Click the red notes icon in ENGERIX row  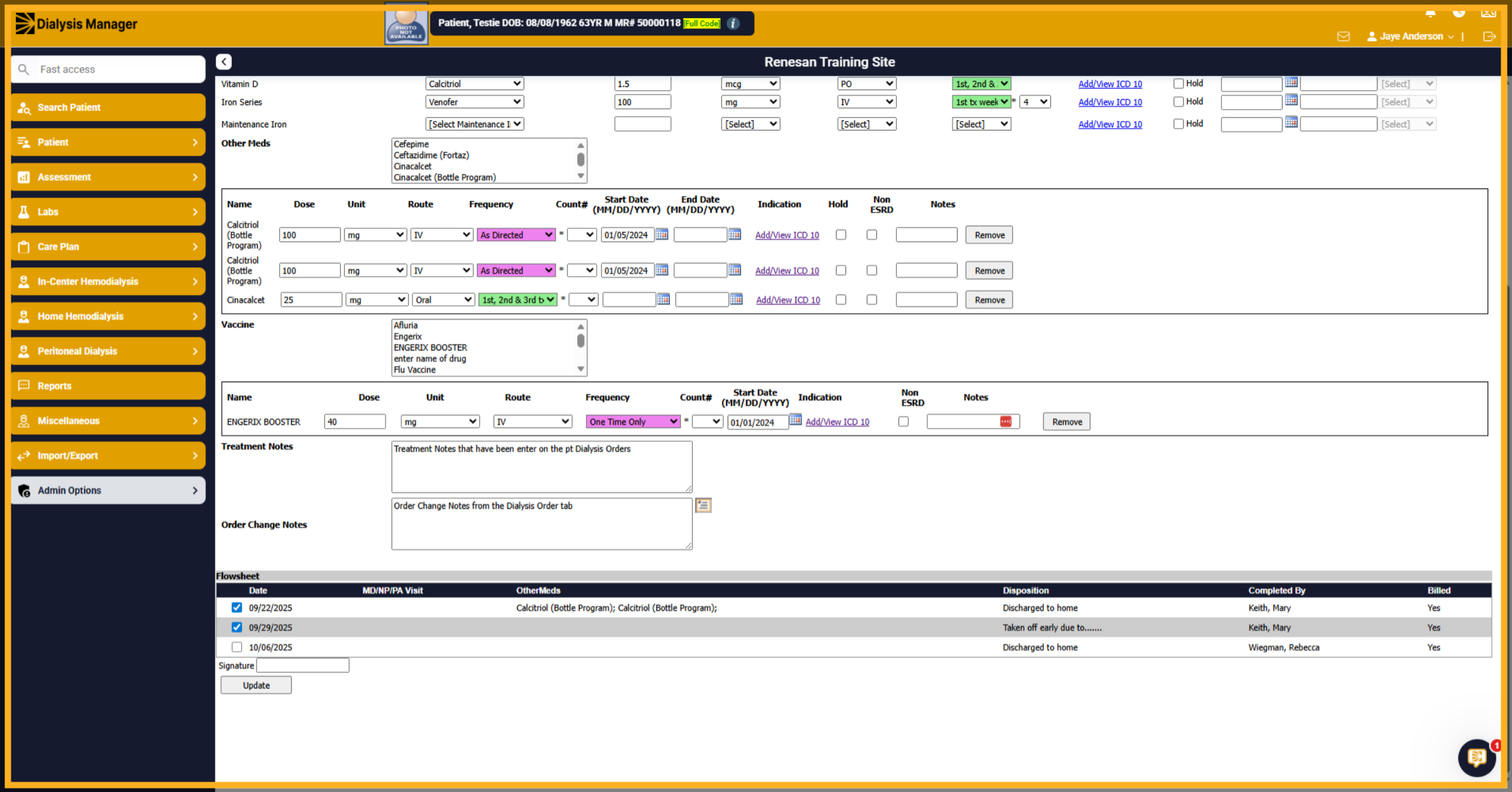tap(1005, 422)
